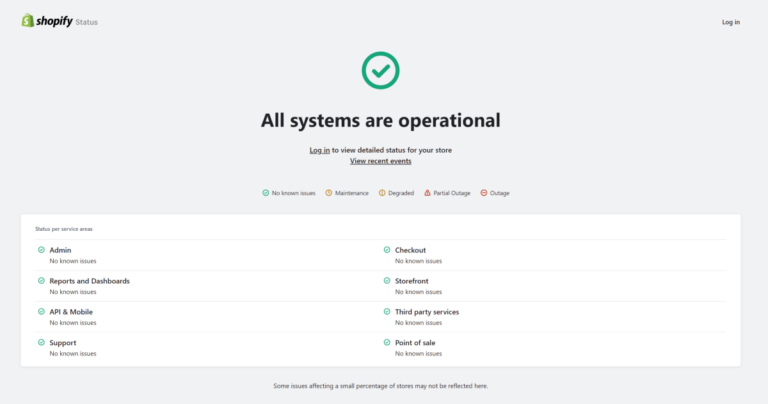This screenshot has width=768, height=404.
Task: Click the Degraded legend icon
Action: click(x=382, y=193)
